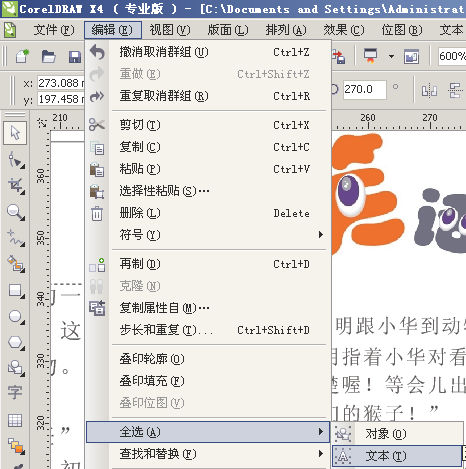The image size is (466, 469).
Task: Select the Smart fill tool
Action: tap(16, 264)
